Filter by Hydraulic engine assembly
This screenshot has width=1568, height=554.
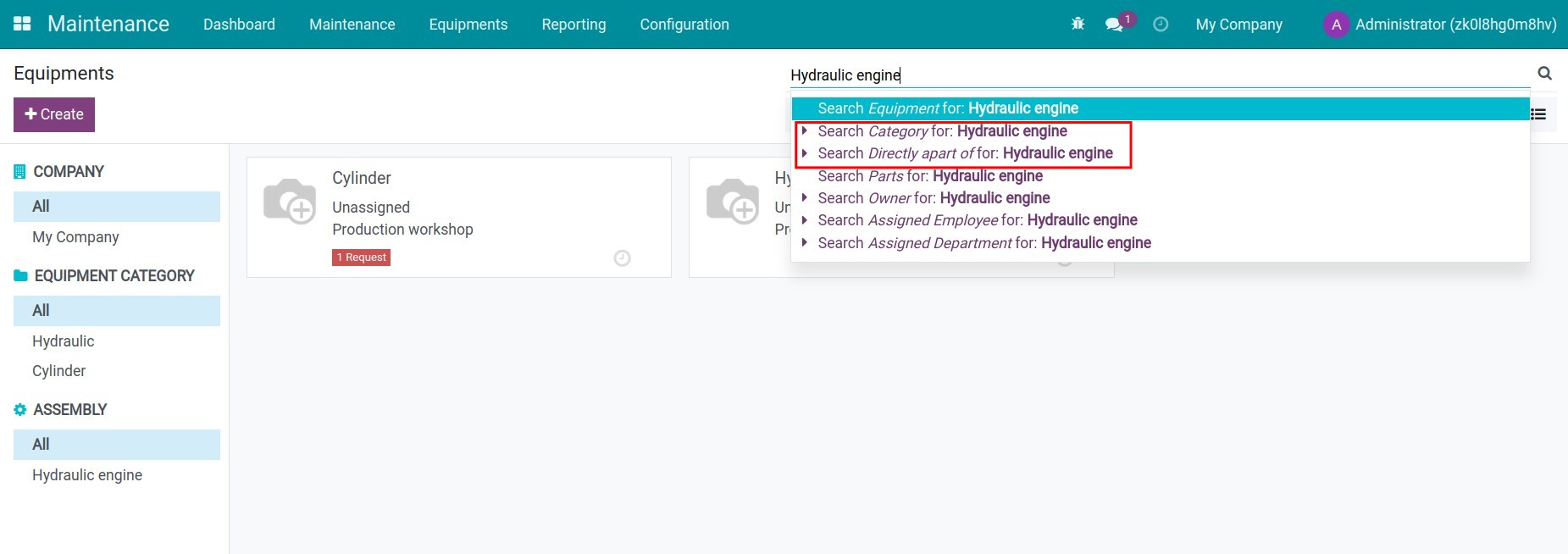(117, 475)
